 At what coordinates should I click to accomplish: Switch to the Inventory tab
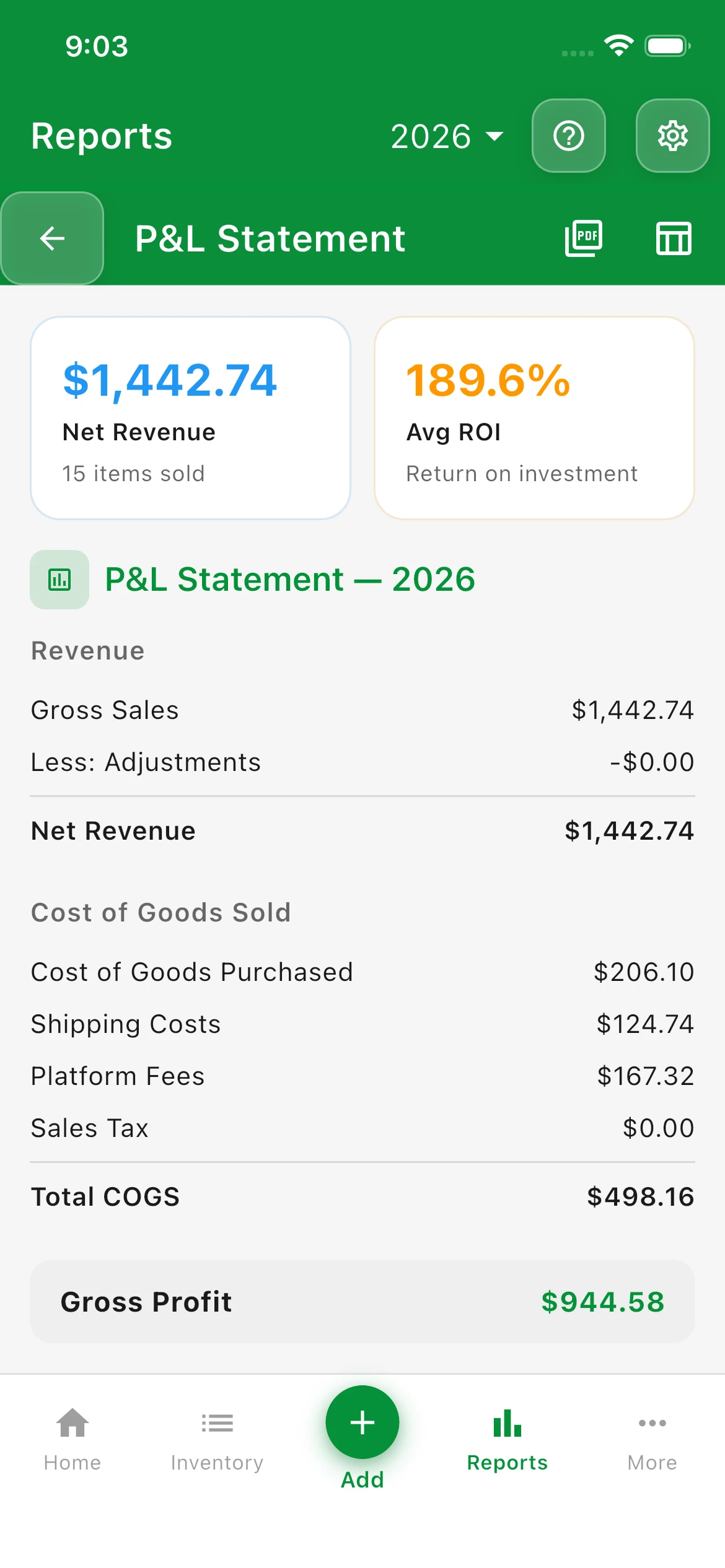coord(217,1439)
